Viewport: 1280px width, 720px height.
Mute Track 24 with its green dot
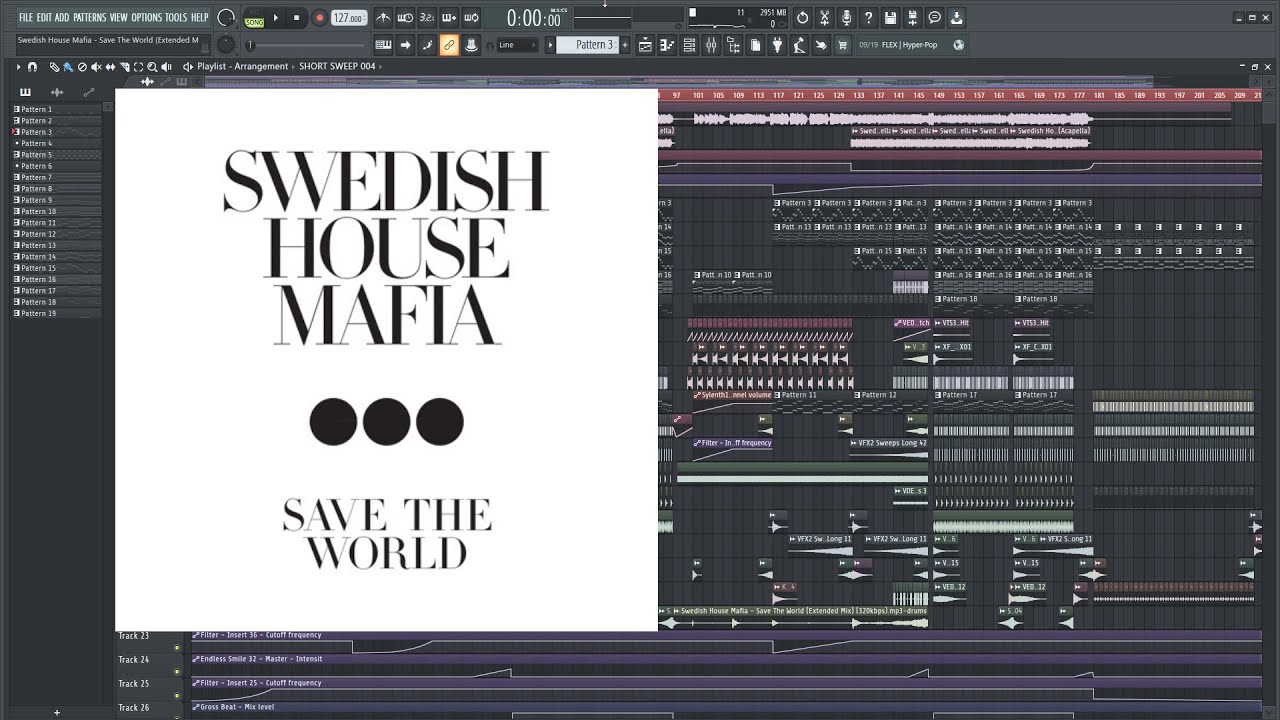click(177, 671)
